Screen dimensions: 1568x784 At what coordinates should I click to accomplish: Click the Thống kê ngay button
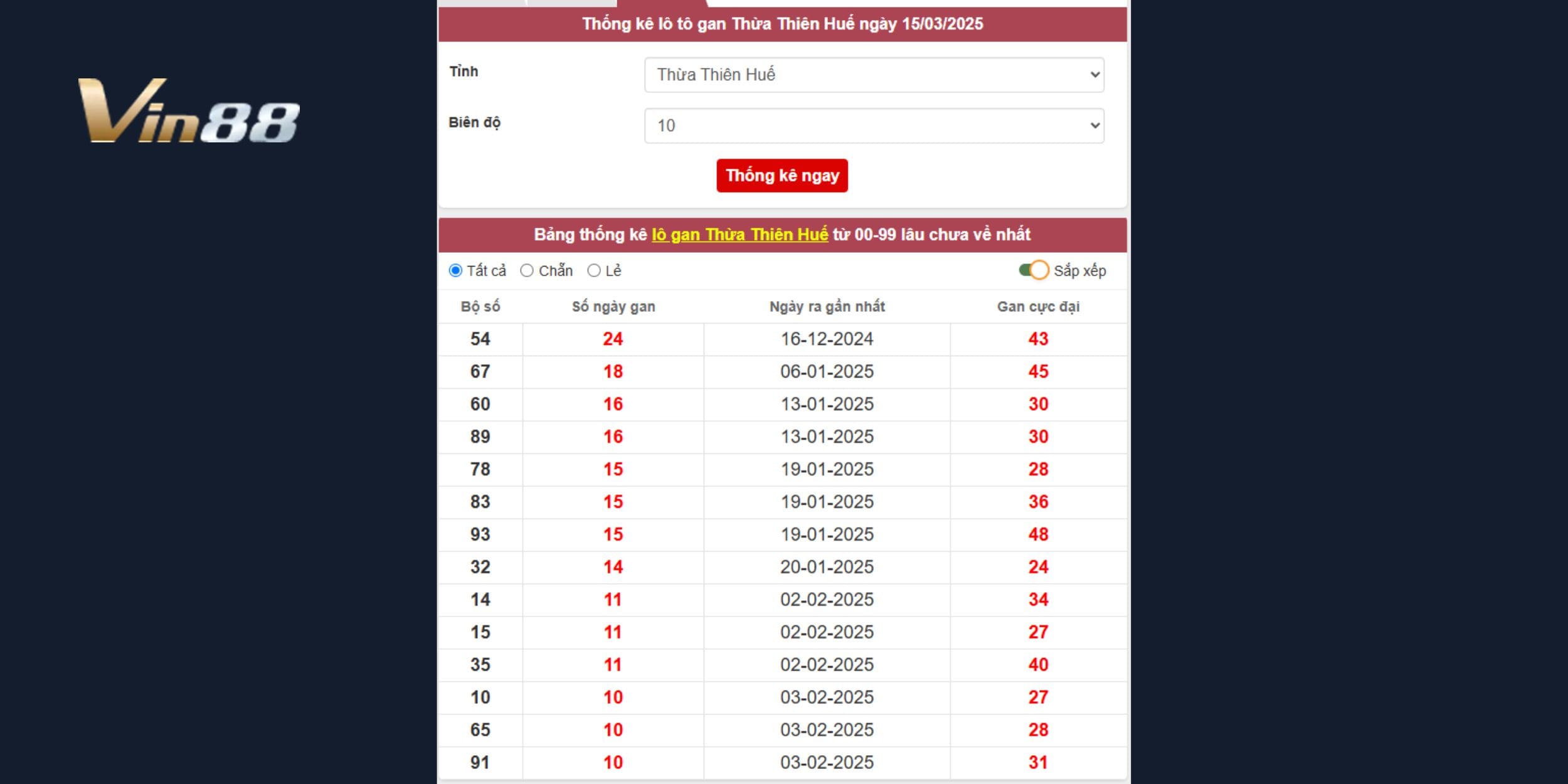(782, 176)
